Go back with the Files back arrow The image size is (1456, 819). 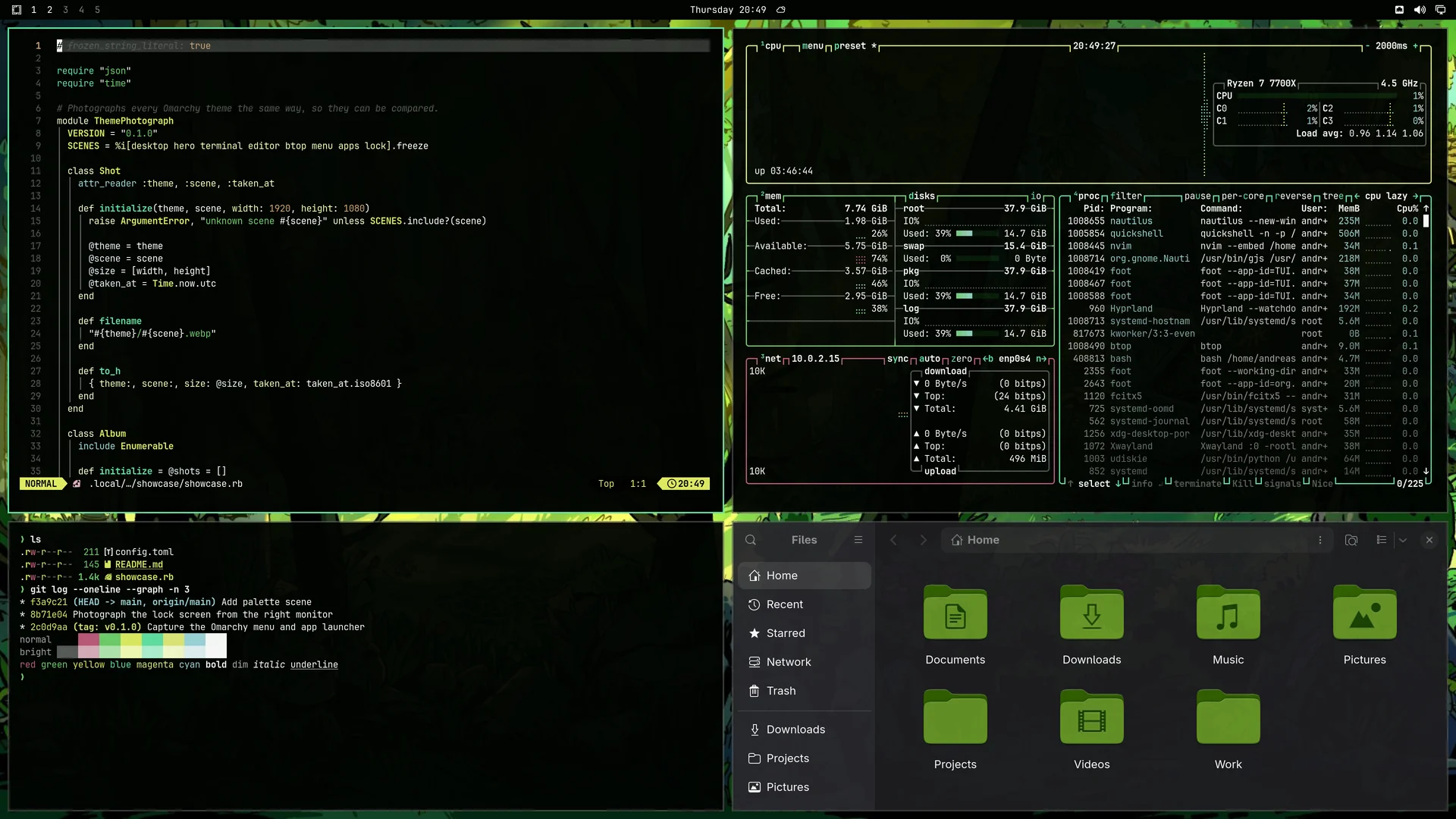pos(893,540)
